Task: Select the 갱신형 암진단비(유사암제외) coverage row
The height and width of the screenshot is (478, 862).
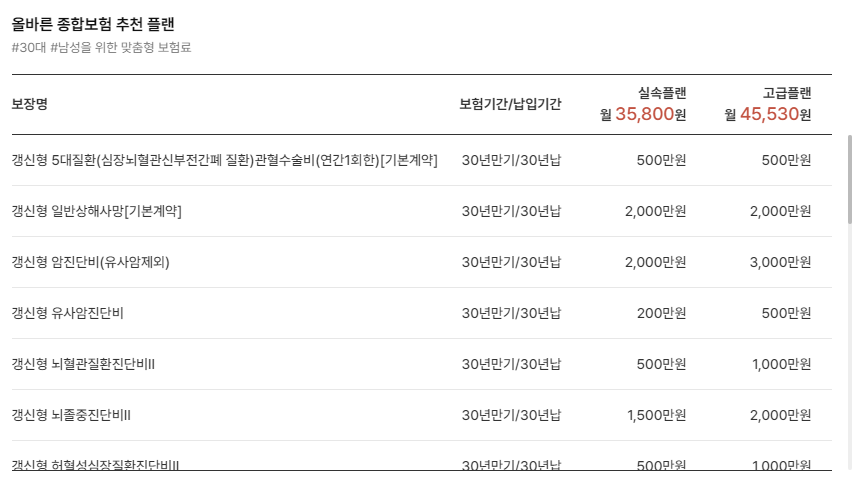Action: [422, 262]
